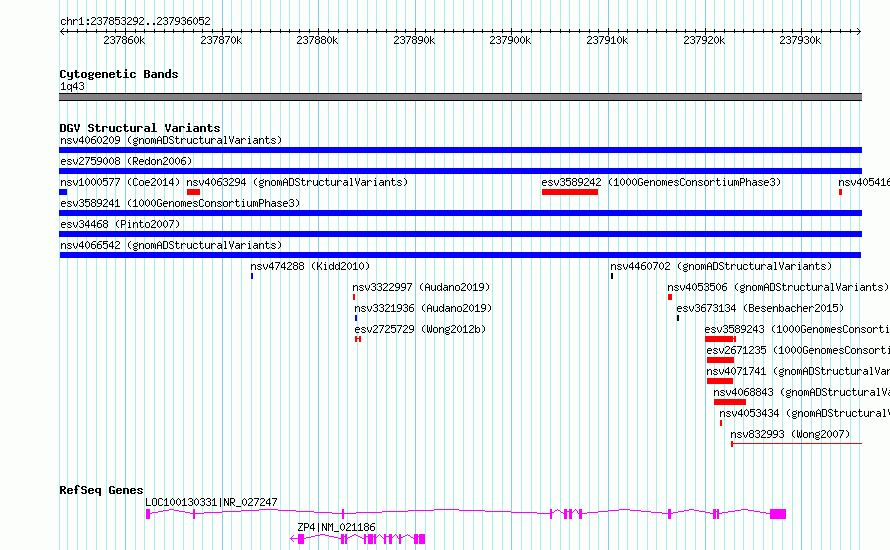890x550 pixels.
Task: Select the nsv4460702 gnomAD variant label
Action: 721,266
